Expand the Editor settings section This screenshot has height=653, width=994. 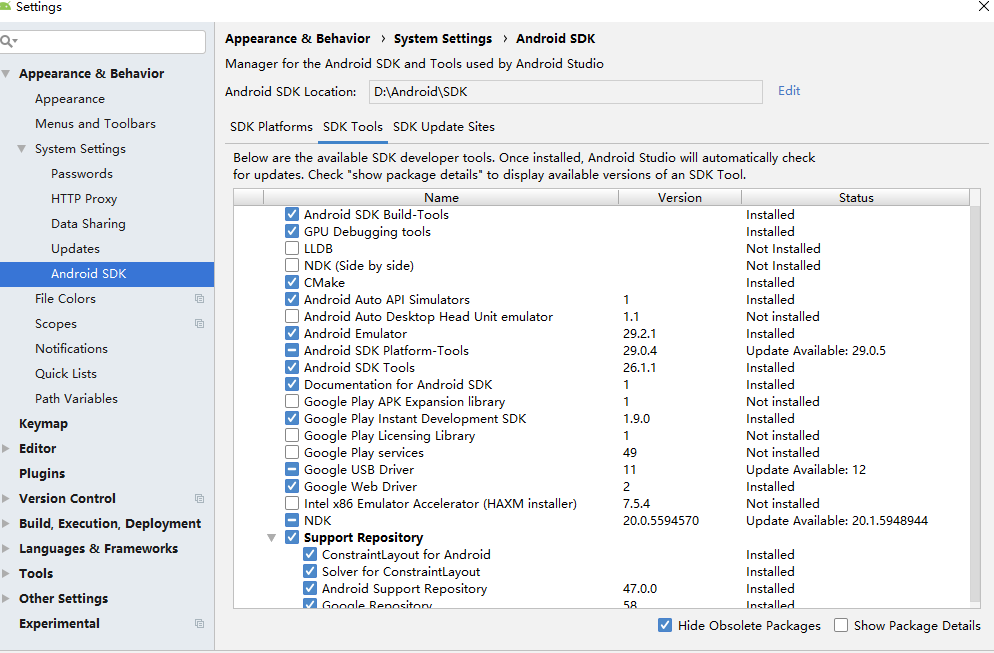coord(7,449)
